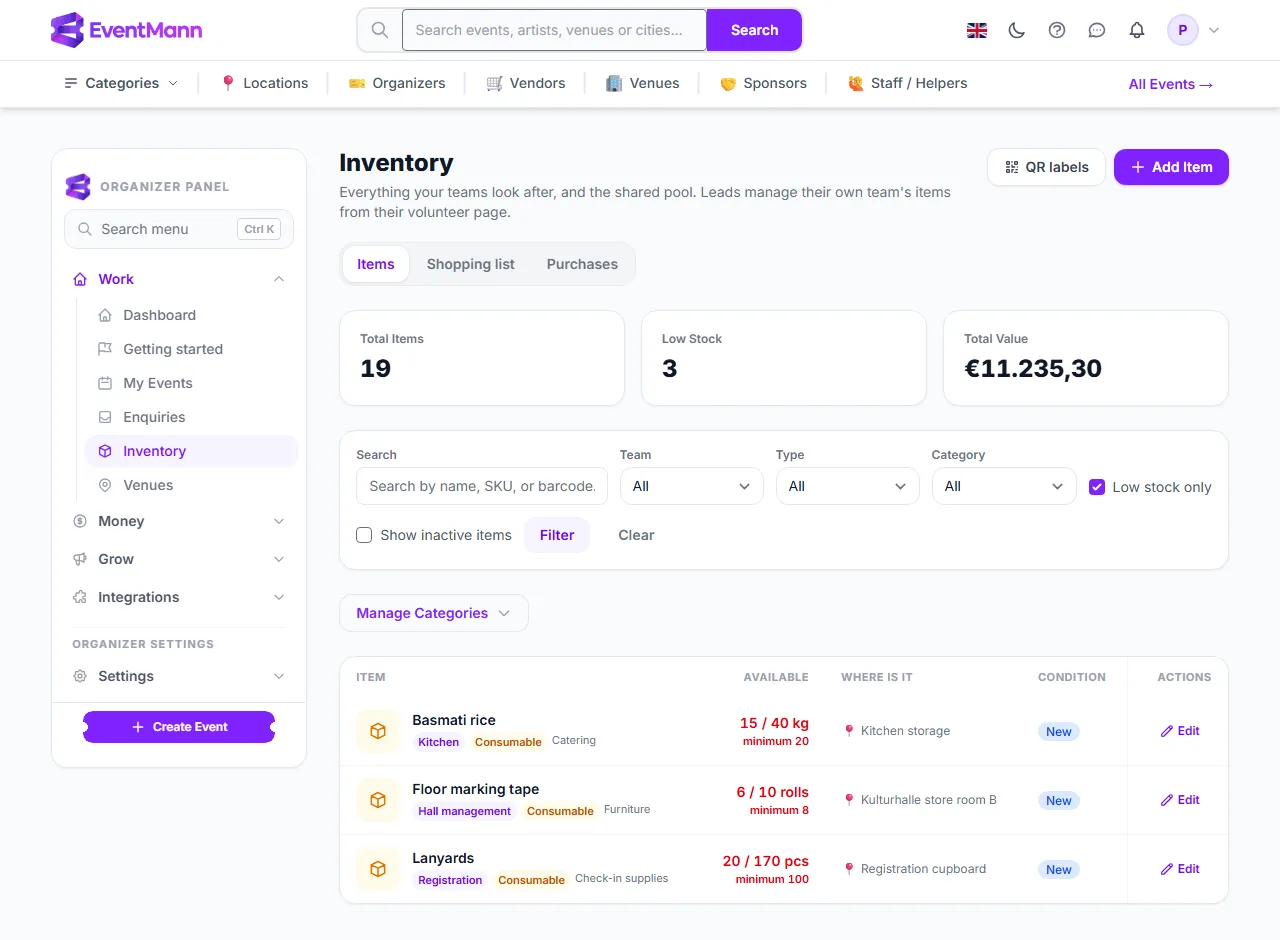
Task: Collapse the Work sidebar section
Action: (179, 279)
